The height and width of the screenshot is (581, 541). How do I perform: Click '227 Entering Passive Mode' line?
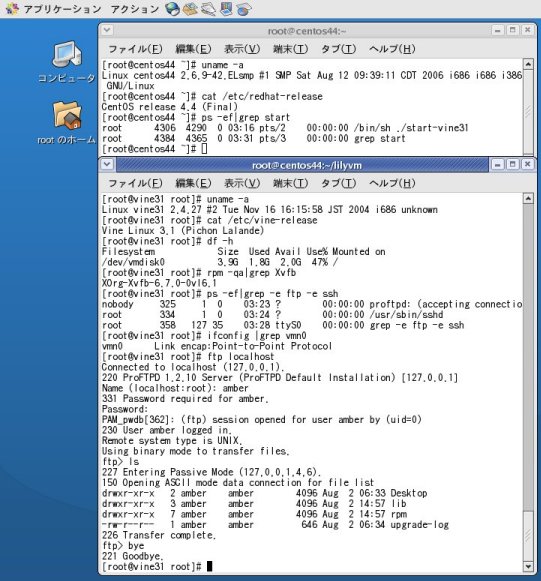(x=211, y=472)
